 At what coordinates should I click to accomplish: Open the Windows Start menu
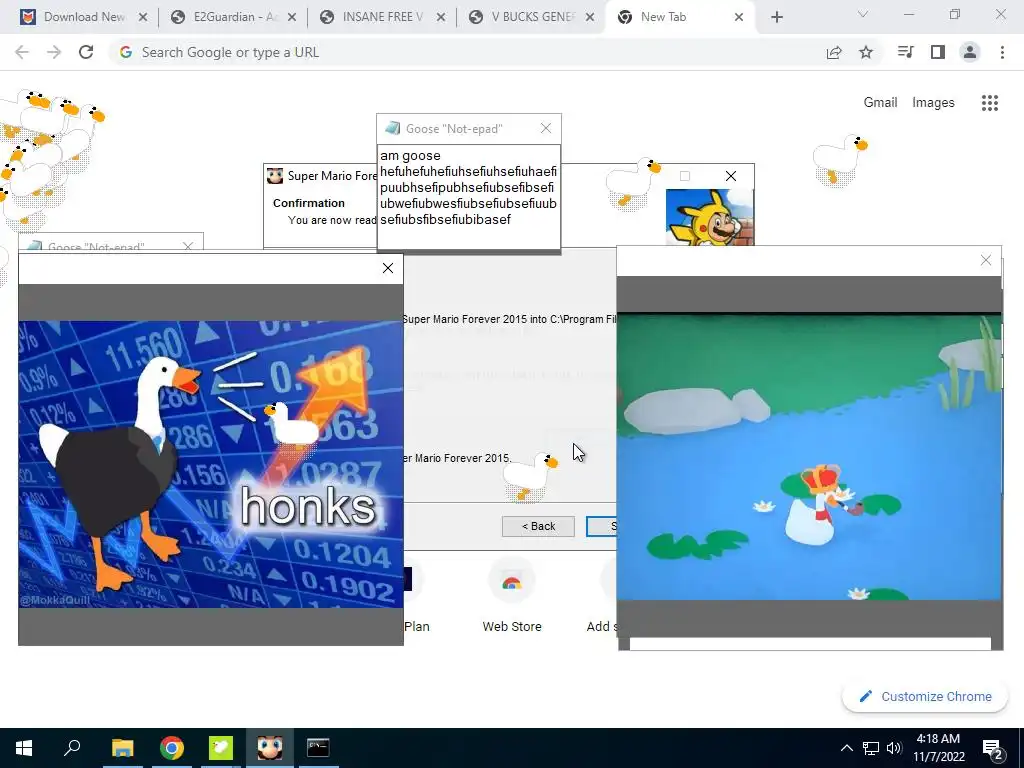(x=24, y=748)
